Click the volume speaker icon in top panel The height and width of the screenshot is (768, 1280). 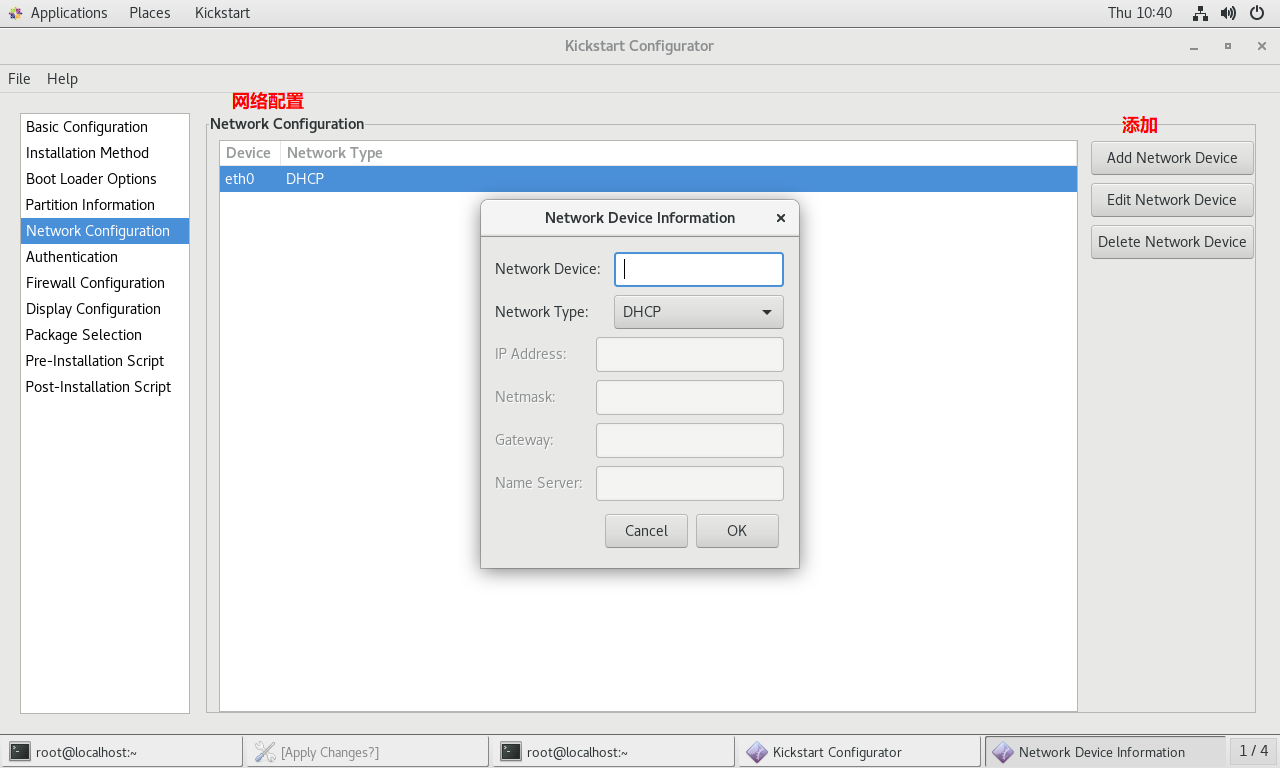(1229, 13)
